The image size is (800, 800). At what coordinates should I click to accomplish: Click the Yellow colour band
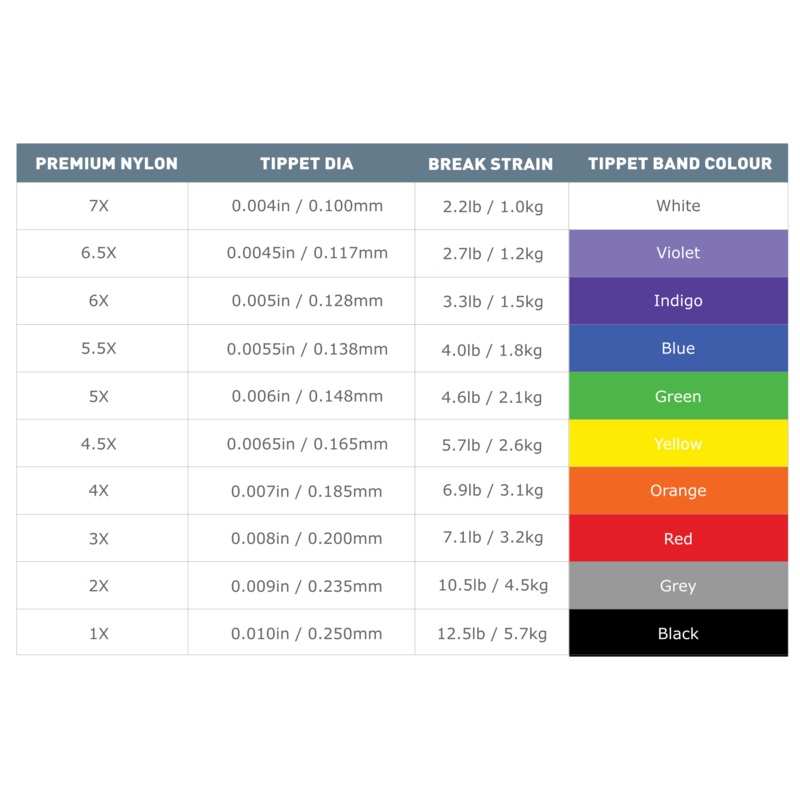678,443
